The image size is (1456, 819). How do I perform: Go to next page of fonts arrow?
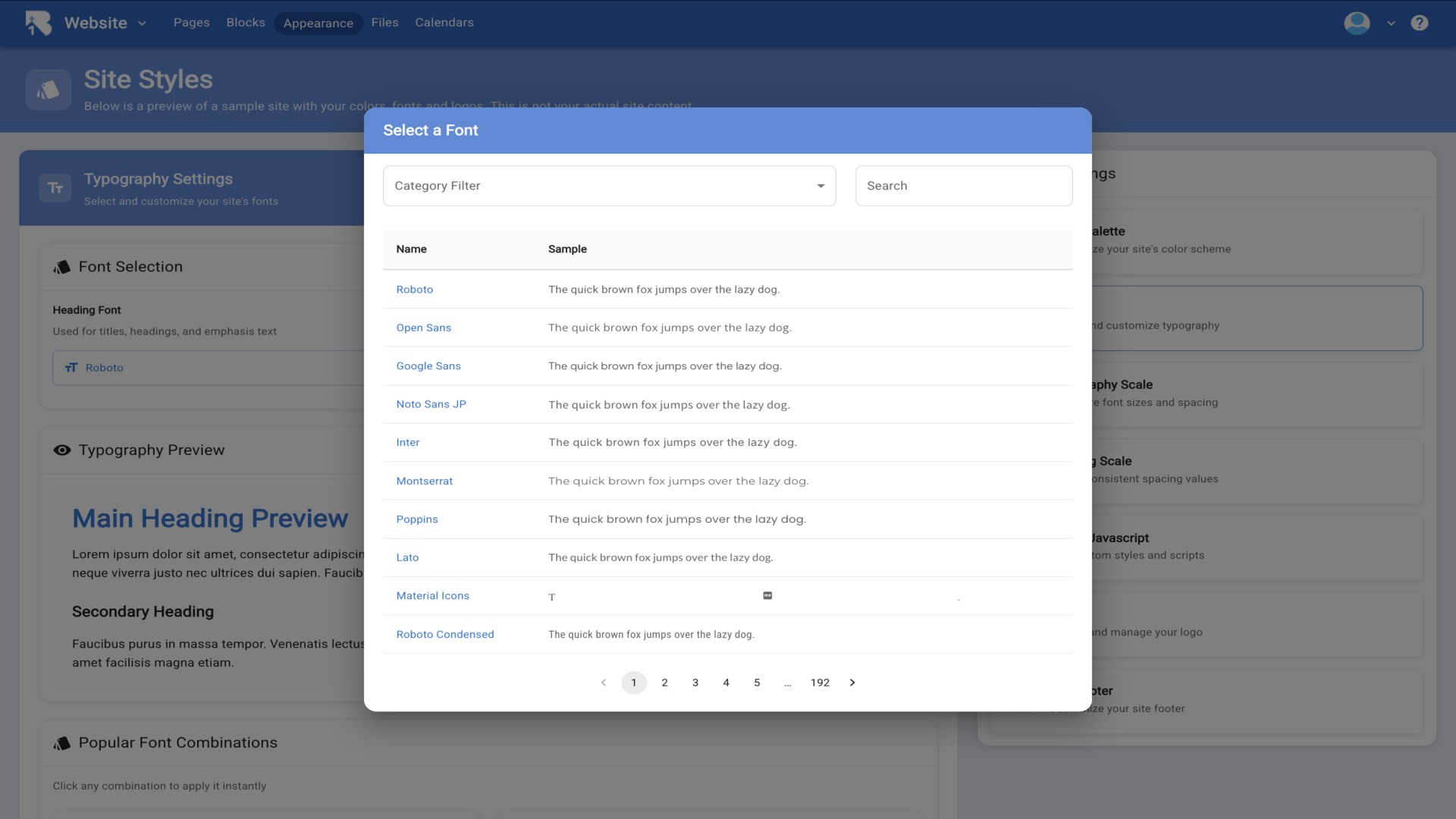tap(852, 682)
